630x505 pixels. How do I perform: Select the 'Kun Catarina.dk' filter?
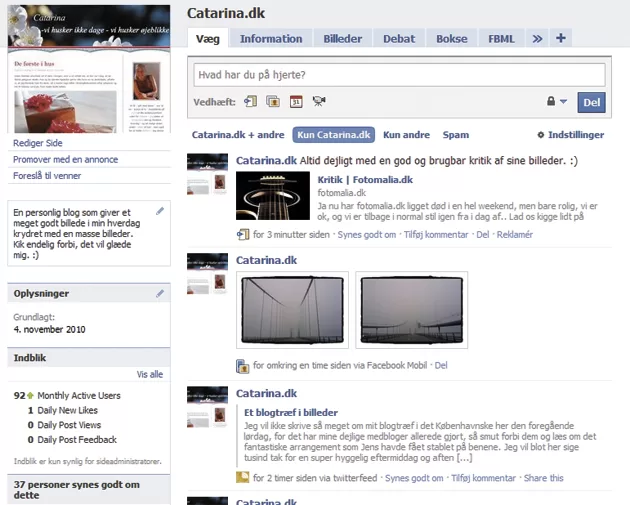[334, 135]
